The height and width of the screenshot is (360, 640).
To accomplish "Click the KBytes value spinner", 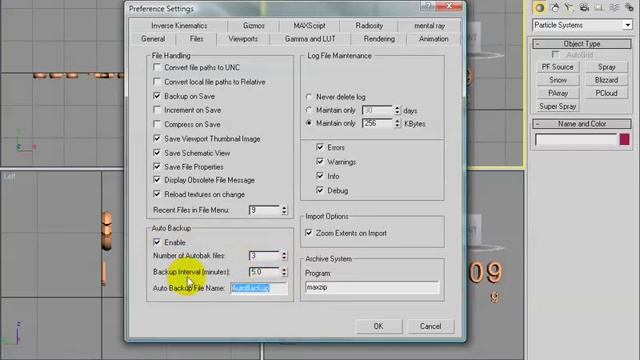I will tap(398, 123).
